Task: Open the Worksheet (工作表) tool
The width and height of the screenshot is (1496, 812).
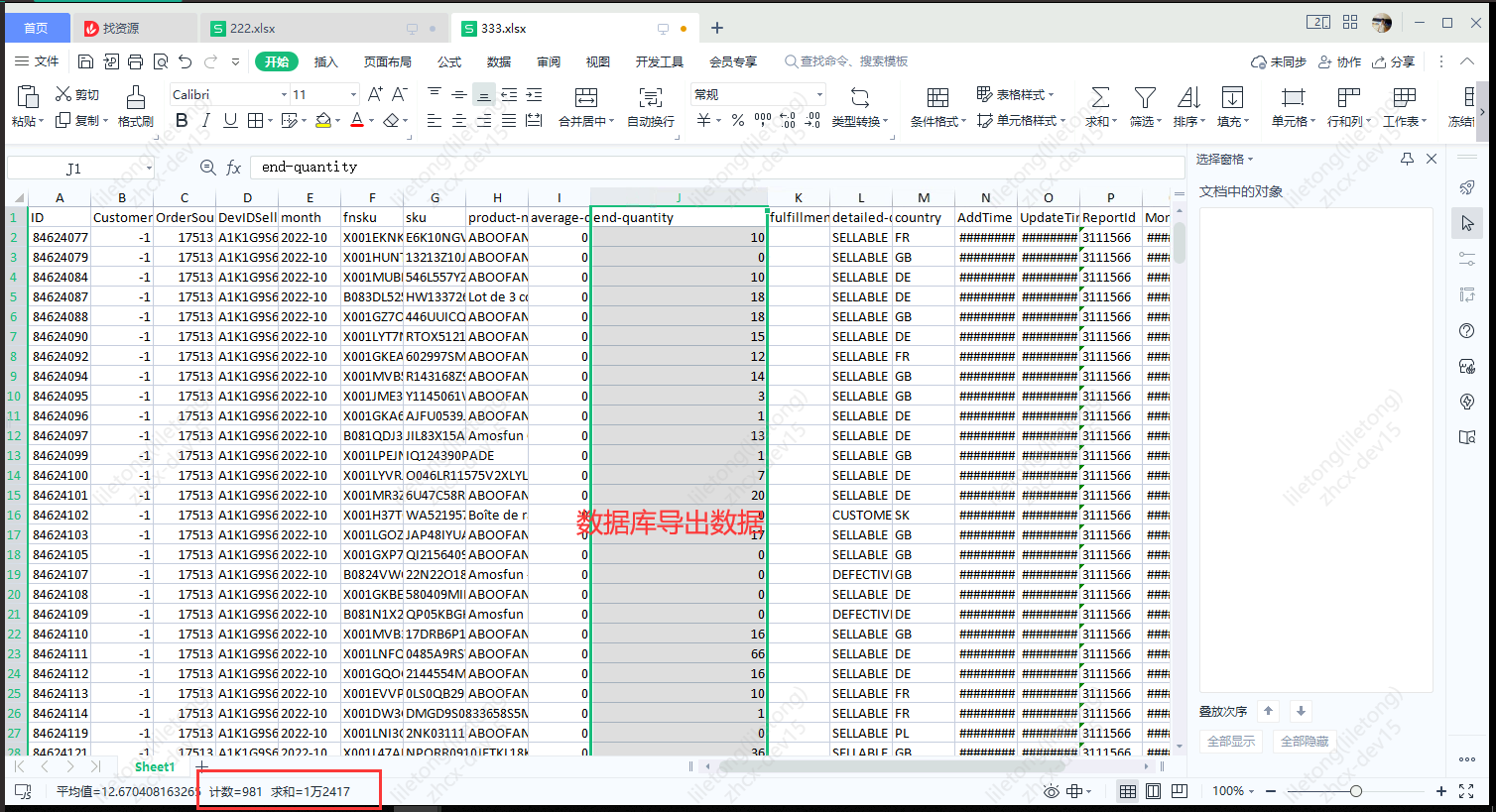Action: pos(1405,106)
